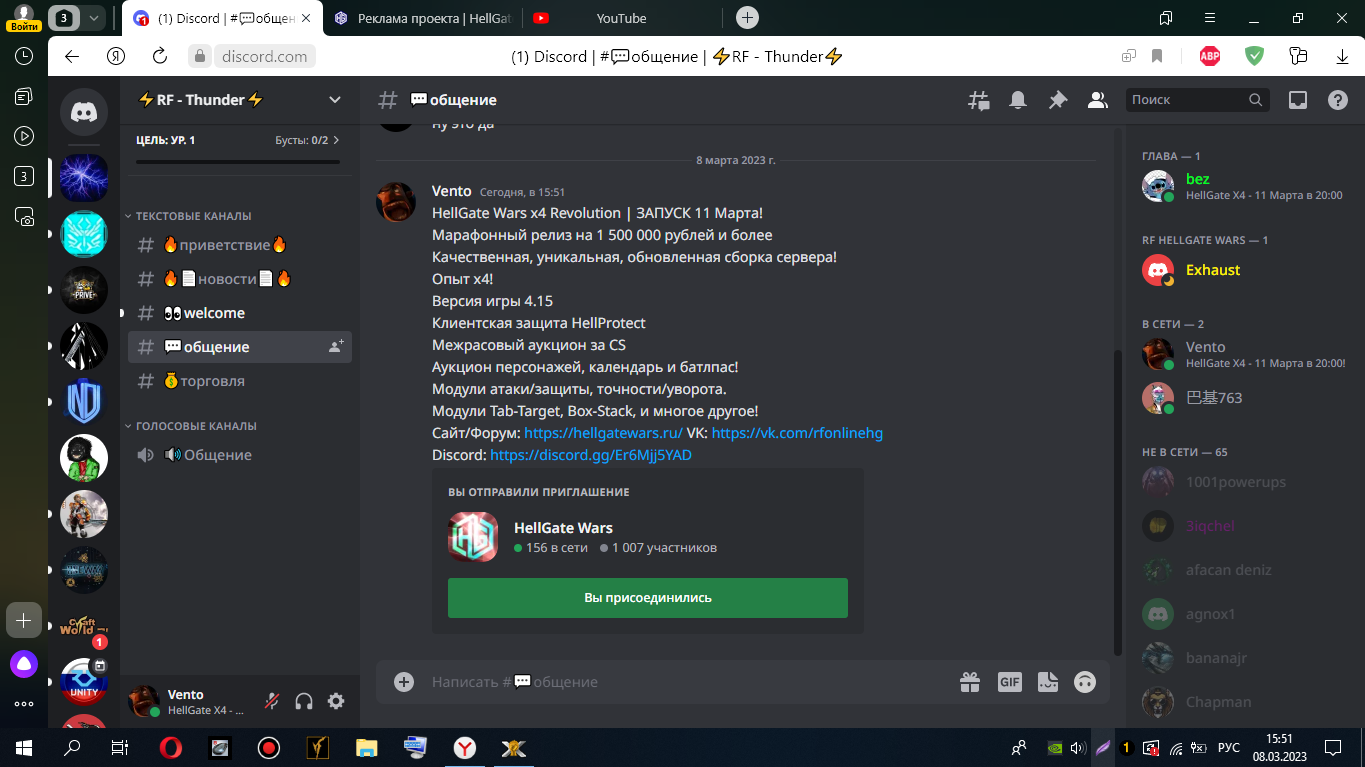Toggle headphones deafen in user panel
The width and height of the screenshot is (1365, 767).
pyautogui.click(x=304, y=702)
